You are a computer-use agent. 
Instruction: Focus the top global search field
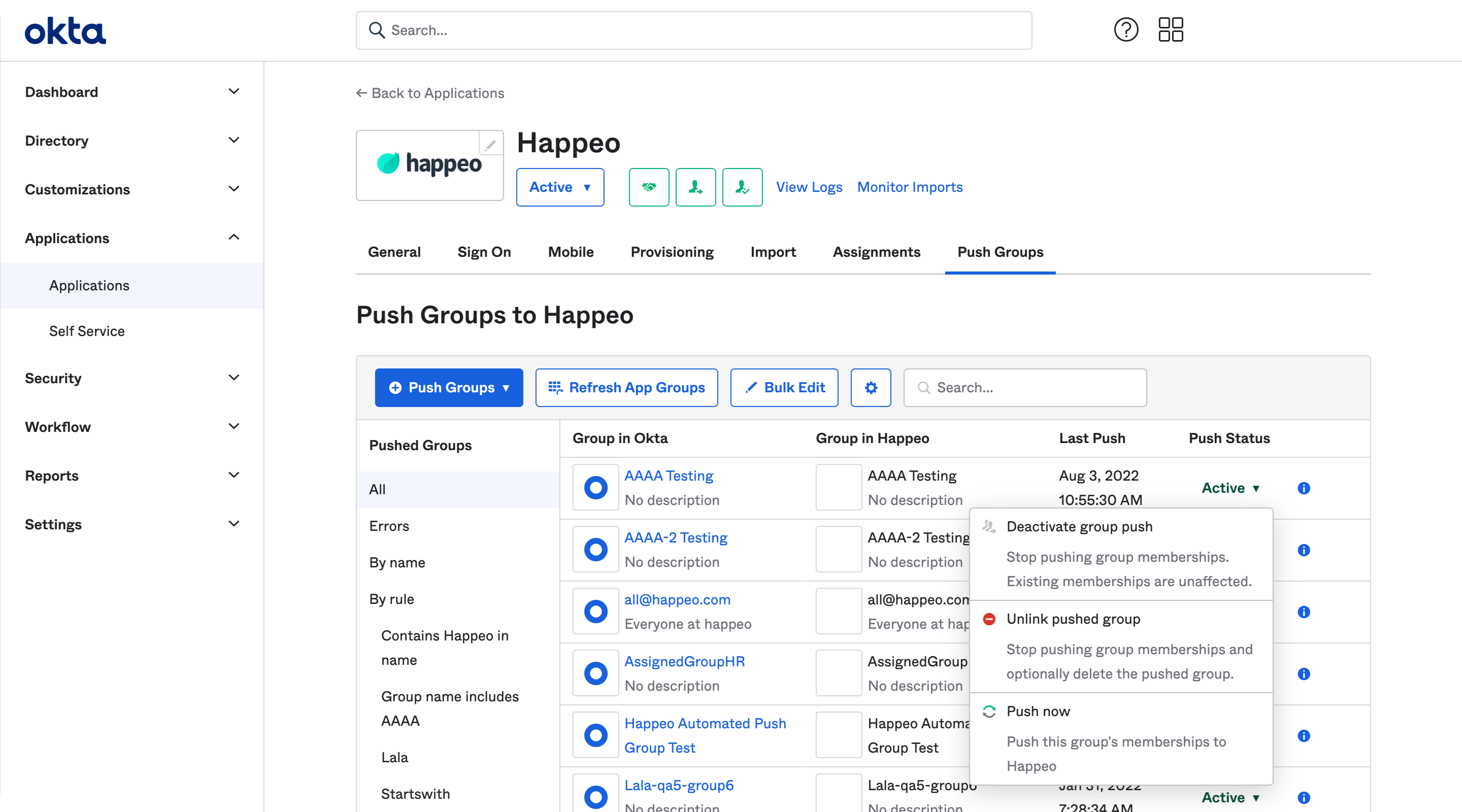[693, 30]
